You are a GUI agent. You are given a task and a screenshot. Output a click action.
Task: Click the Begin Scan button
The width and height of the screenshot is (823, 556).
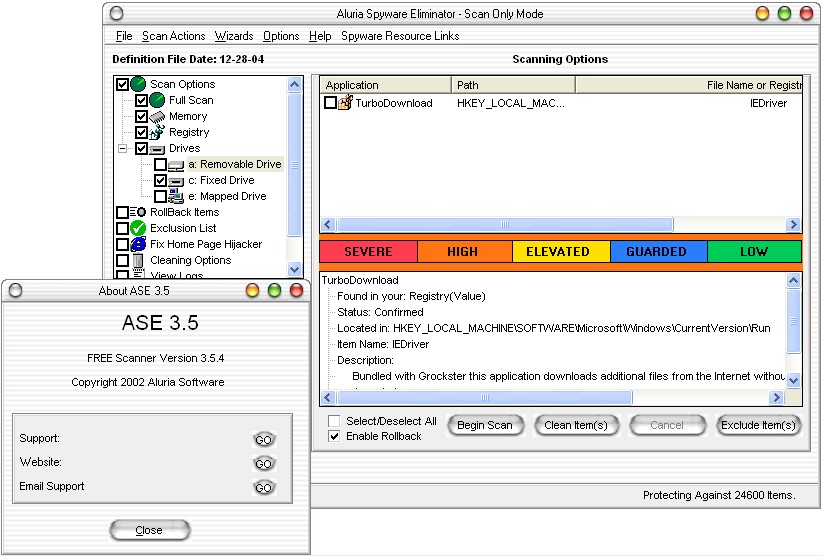pos(486,425)
